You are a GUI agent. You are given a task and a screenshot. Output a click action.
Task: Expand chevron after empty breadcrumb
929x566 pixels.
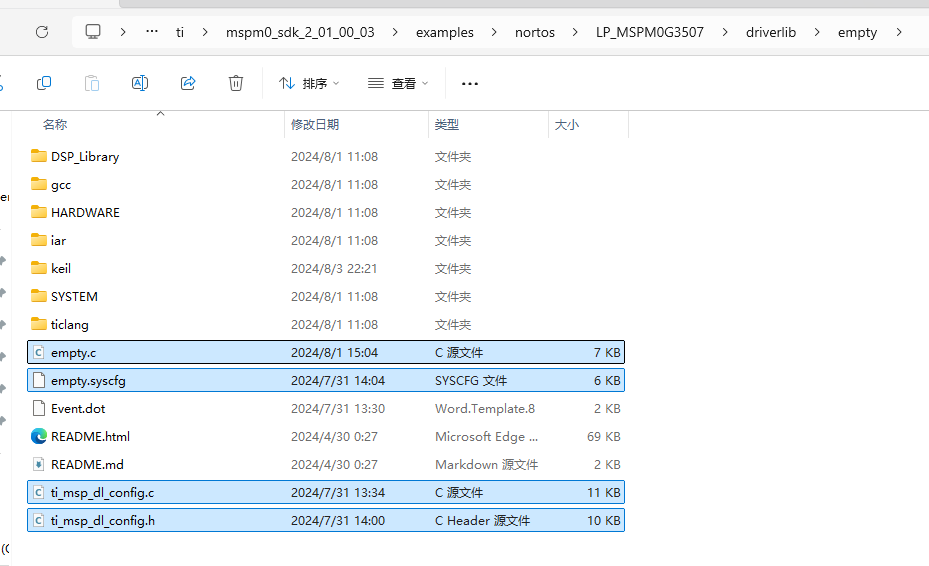click(899, 32)
